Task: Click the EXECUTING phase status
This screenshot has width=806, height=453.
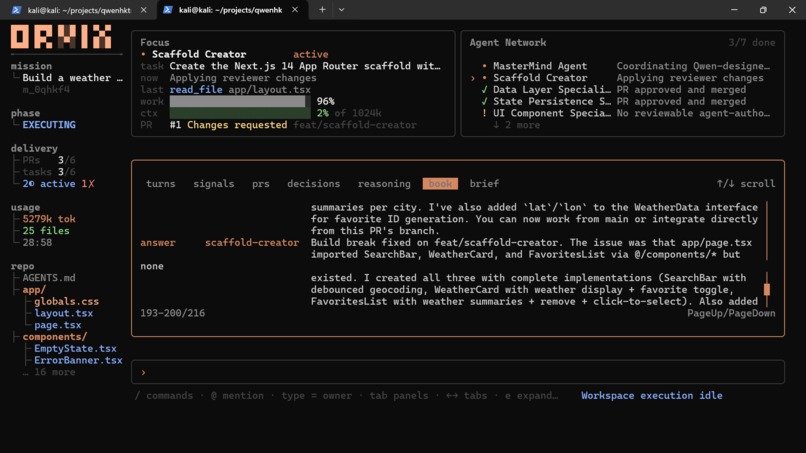Action: [49, 125]
